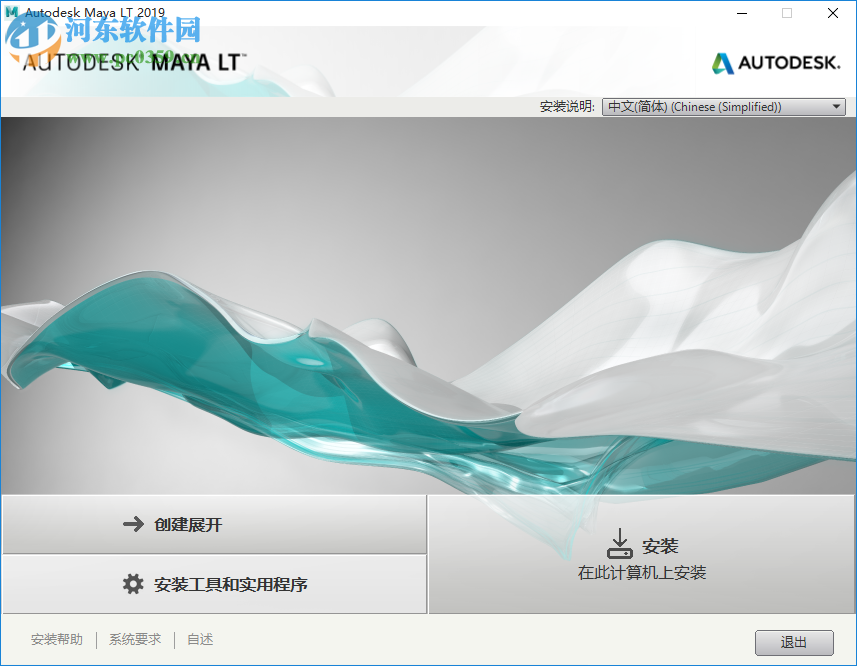Viewport: 857px width, 666px height.
Task: Click the gear icon beside 安装工具和实用程序
Action: (133, 584)
